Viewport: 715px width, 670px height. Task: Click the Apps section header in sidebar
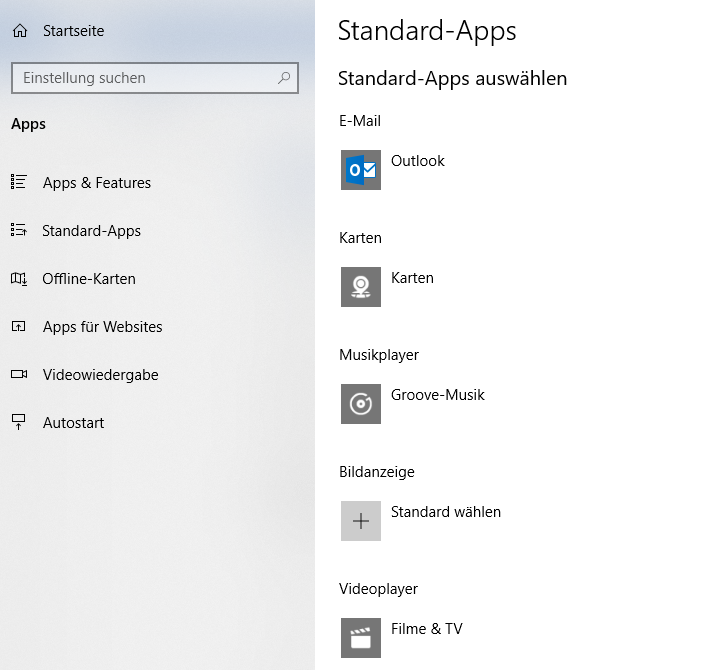click(28, 125)
